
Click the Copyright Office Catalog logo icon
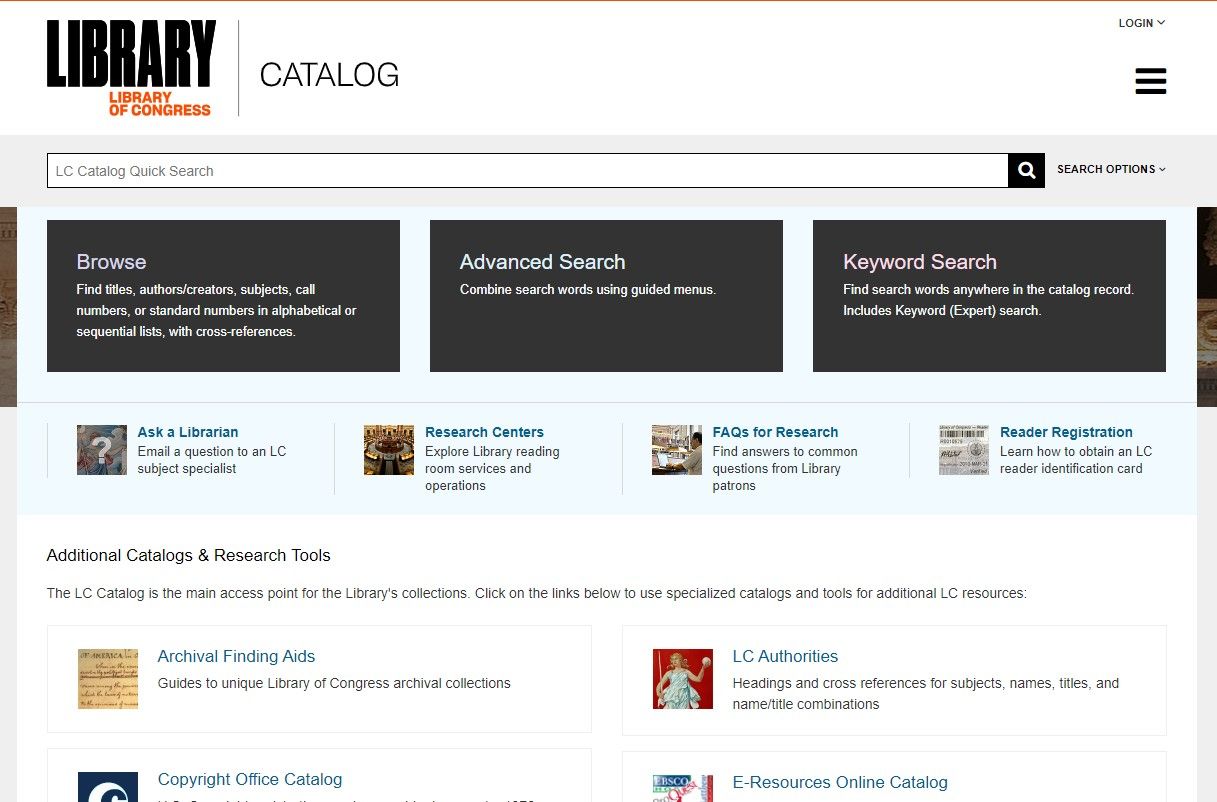click(x=108, y=787)
